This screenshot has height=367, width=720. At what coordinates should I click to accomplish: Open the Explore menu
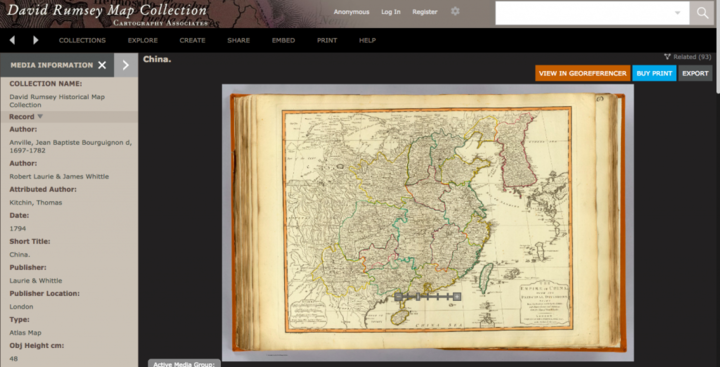(143, 40)
